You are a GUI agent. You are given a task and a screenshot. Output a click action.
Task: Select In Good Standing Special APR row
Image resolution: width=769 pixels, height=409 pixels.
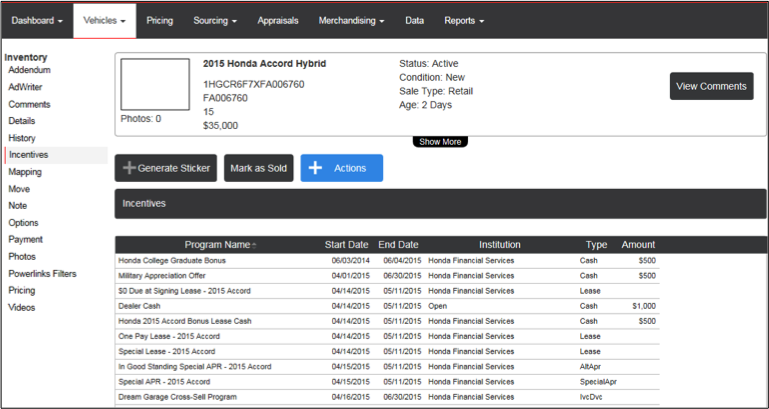[387, 367]
